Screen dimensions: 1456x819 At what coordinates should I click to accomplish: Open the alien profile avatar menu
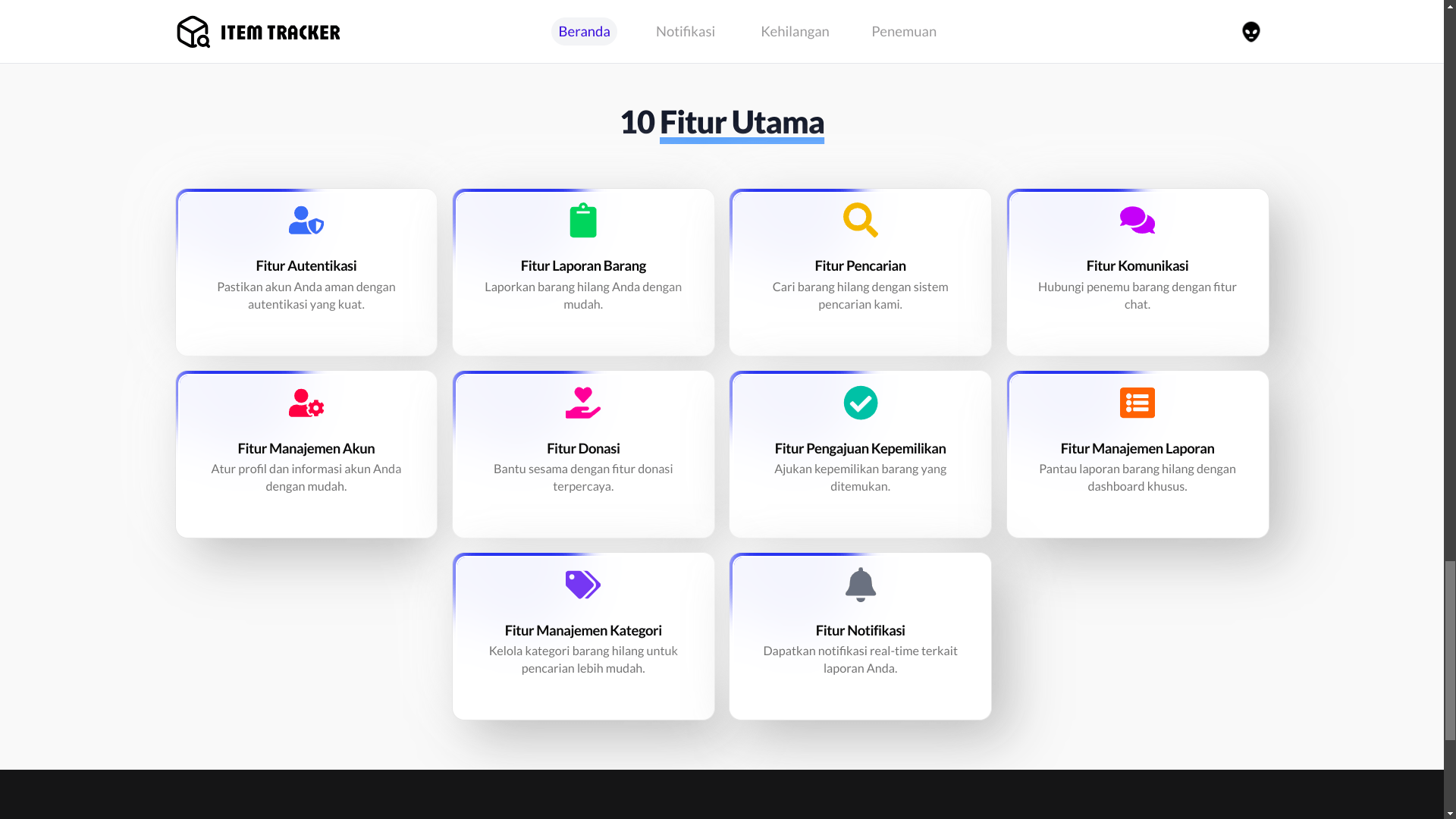tap(1250, 31)
